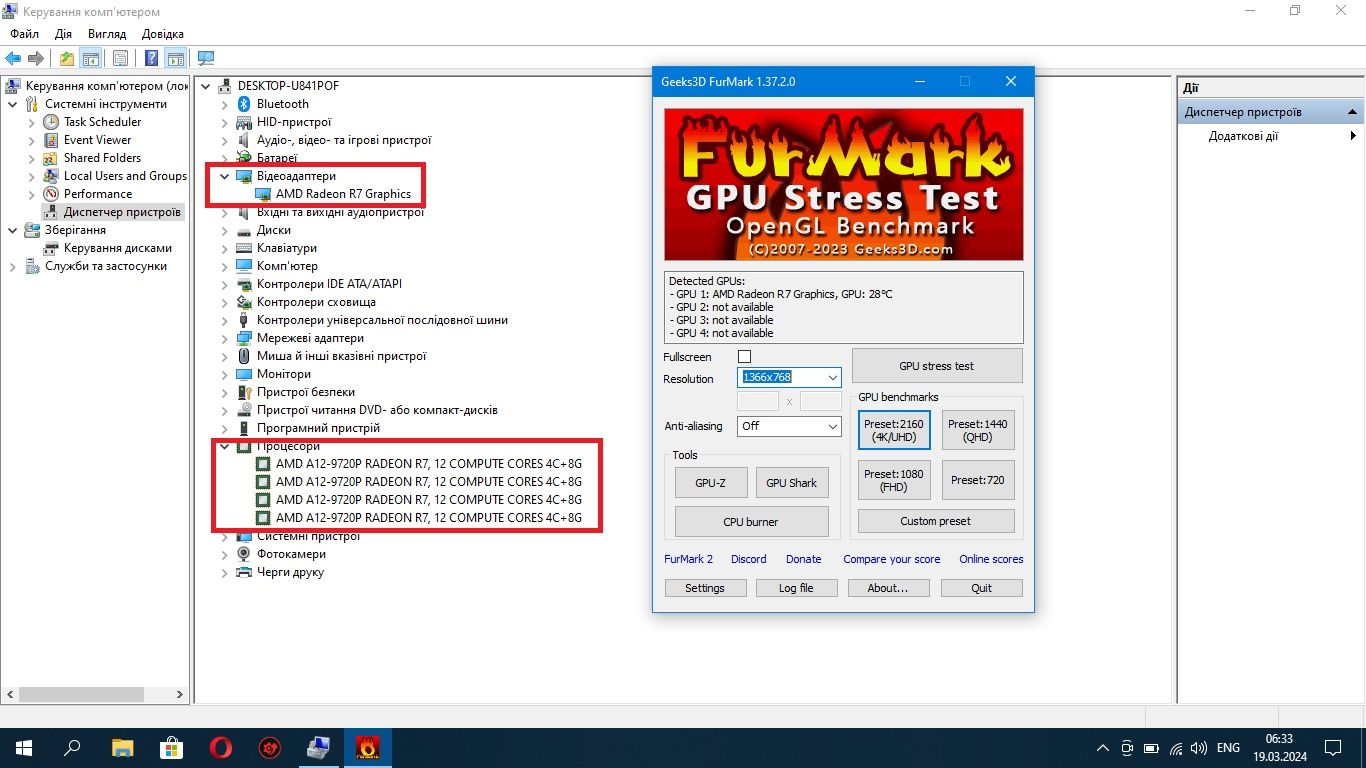The image size is (1366, 768).
Task: Click the Custom preset button
Action: (936, 521)
